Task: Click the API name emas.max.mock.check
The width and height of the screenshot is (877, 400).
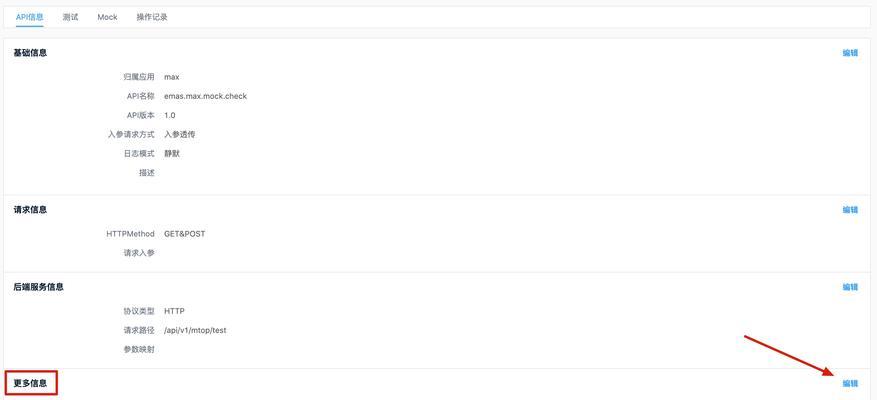Action: coord(205,96)
